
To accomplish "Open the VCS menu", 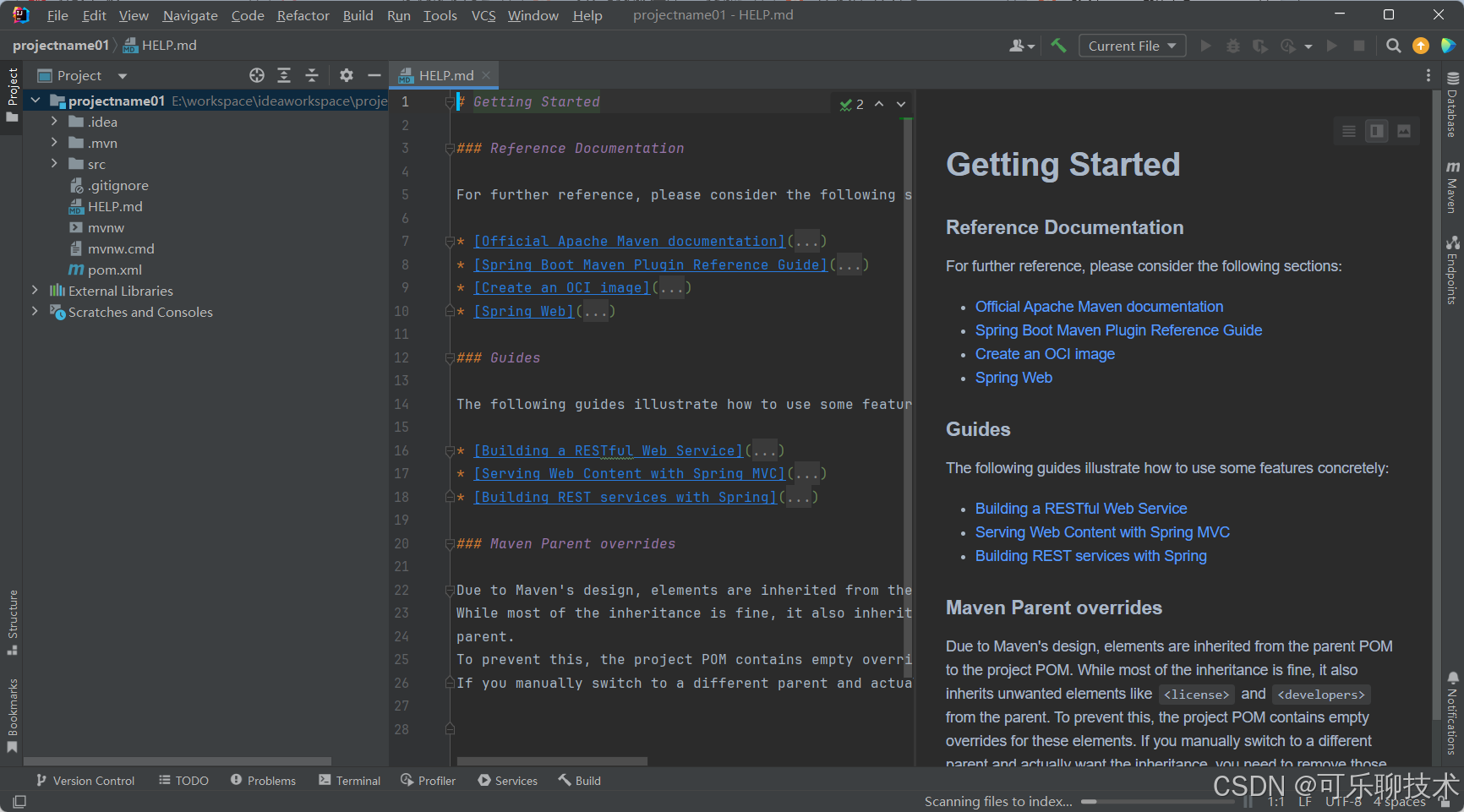I will point(483,15).
